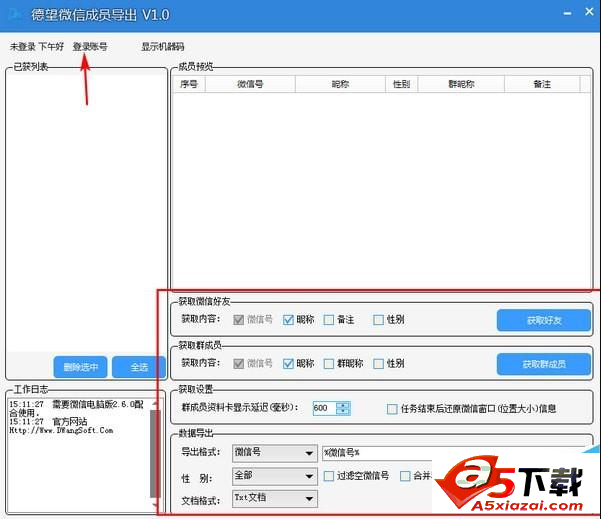Enable the 过滤空微信号 checkbox

click(x=328, y=476)
